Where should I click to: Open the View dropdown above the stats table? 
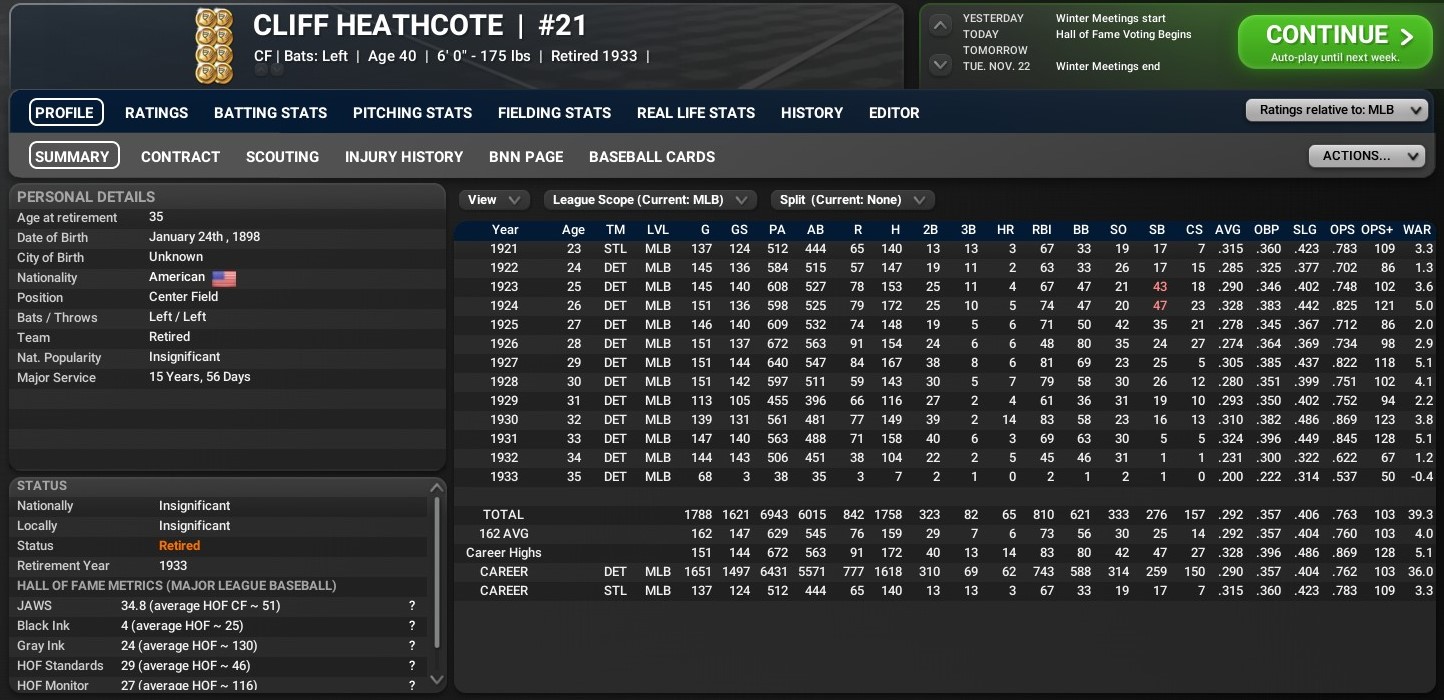[x=494, y=199]
